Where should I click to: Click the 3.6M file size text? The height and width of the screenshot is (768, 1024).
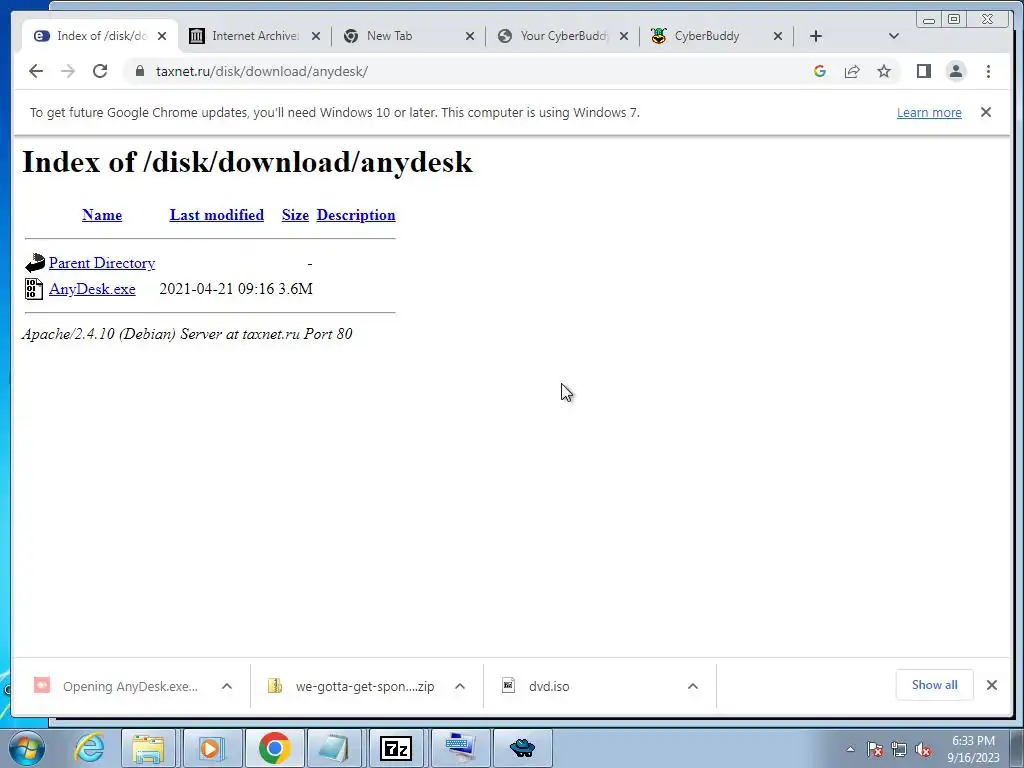tap(296, 289)
